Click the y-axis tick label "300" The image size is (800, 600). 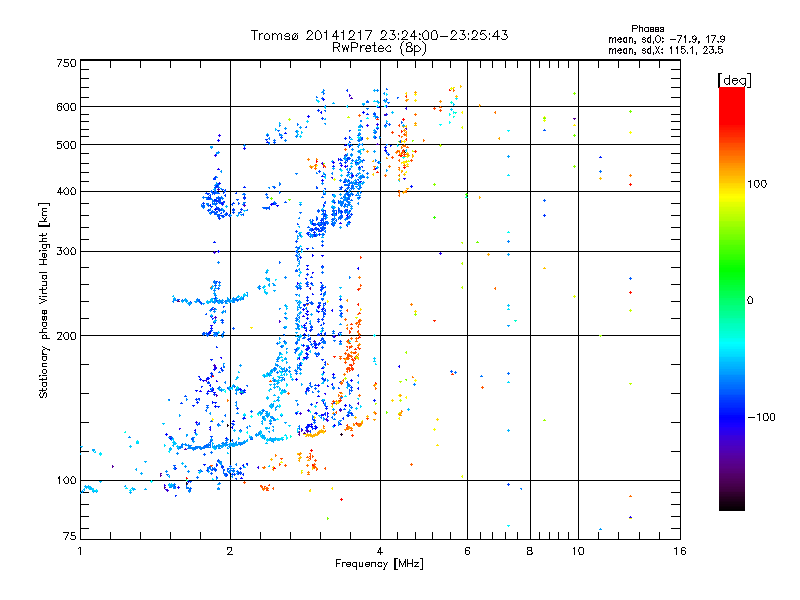click(x=67, y=251)
